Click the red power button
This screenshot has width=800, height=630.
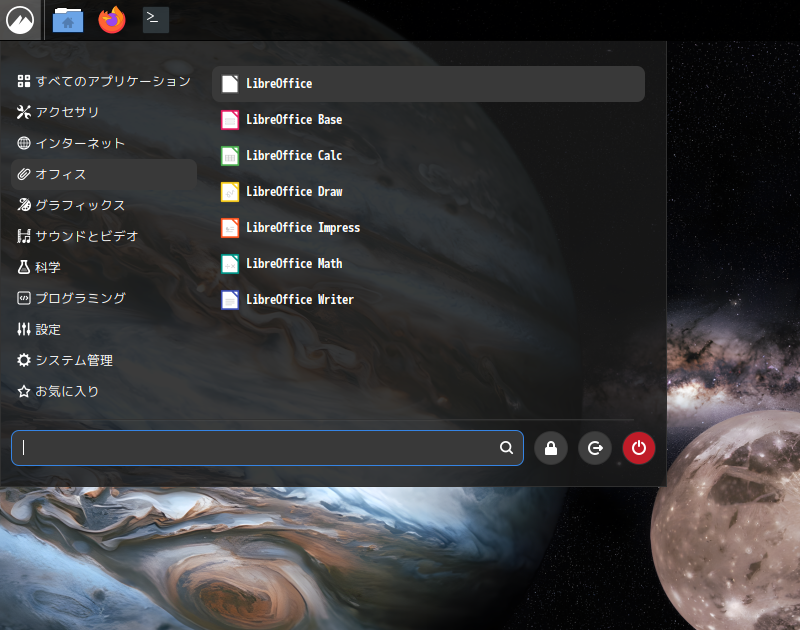click(x=639, y=448)
